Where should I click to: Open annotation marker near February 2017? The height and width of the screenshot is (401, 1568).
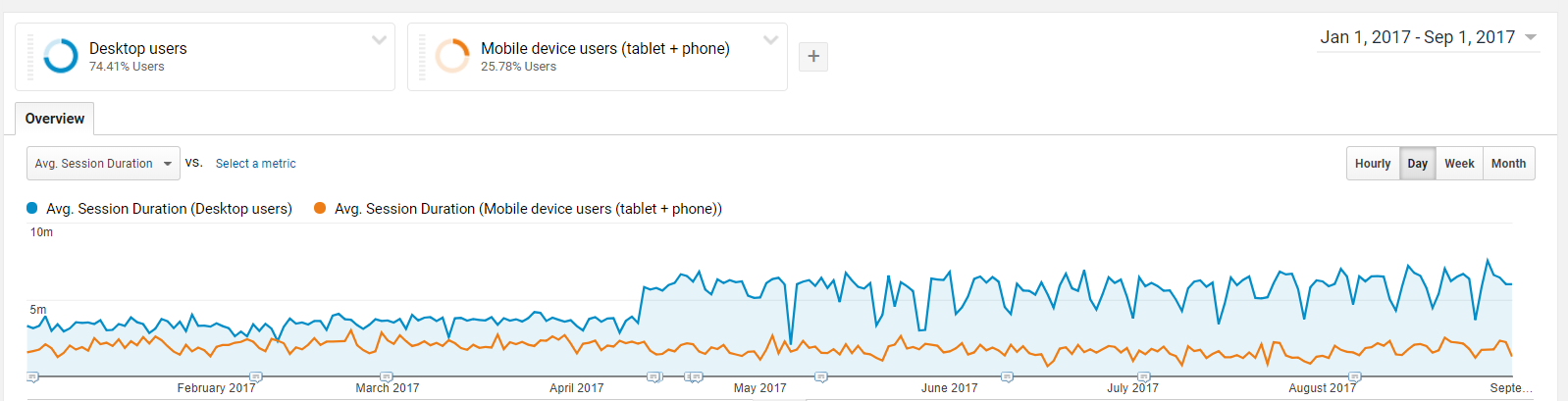point(255,376)
